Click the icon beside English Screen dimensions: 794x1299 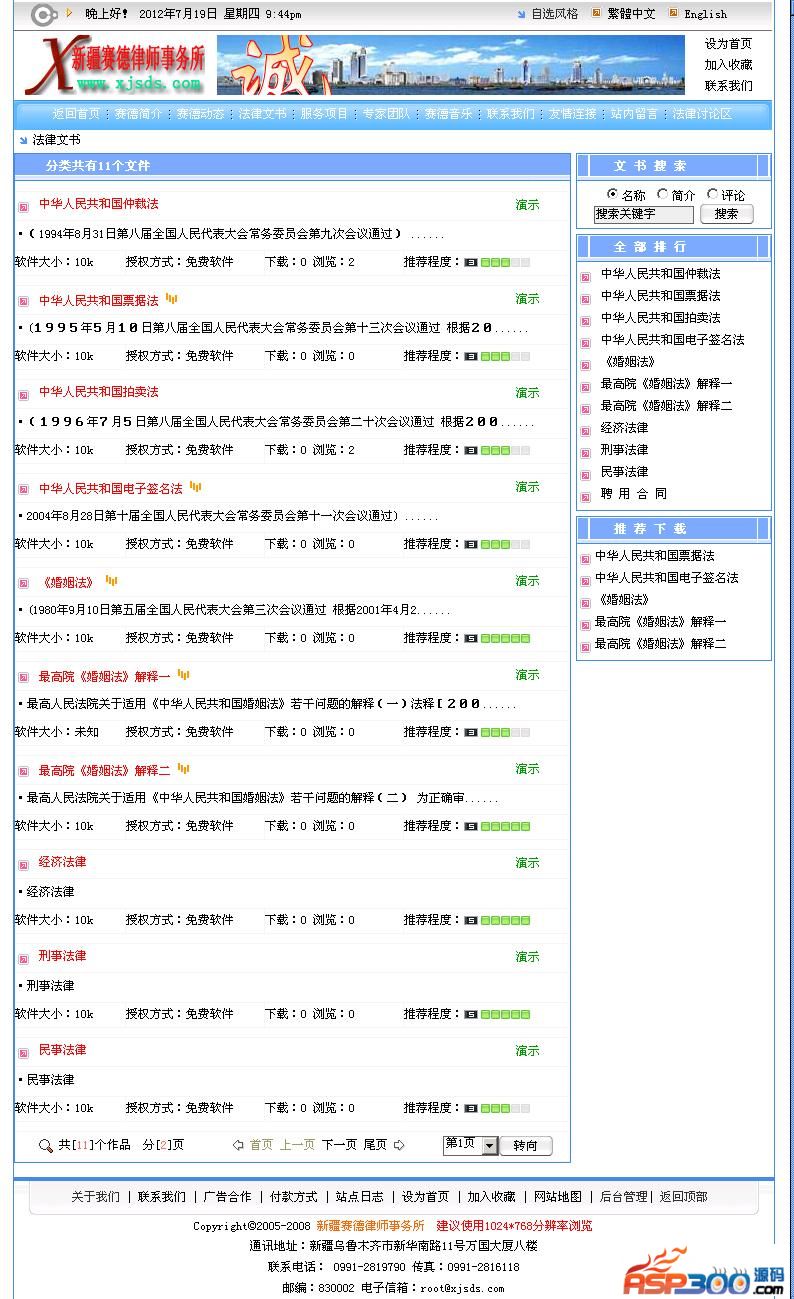point(673,13)
